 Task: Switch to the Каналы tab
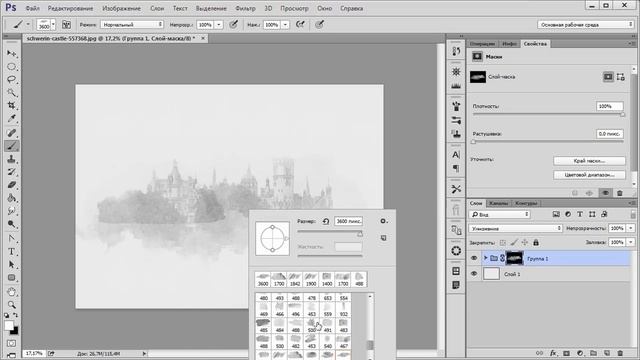[498, 203]
